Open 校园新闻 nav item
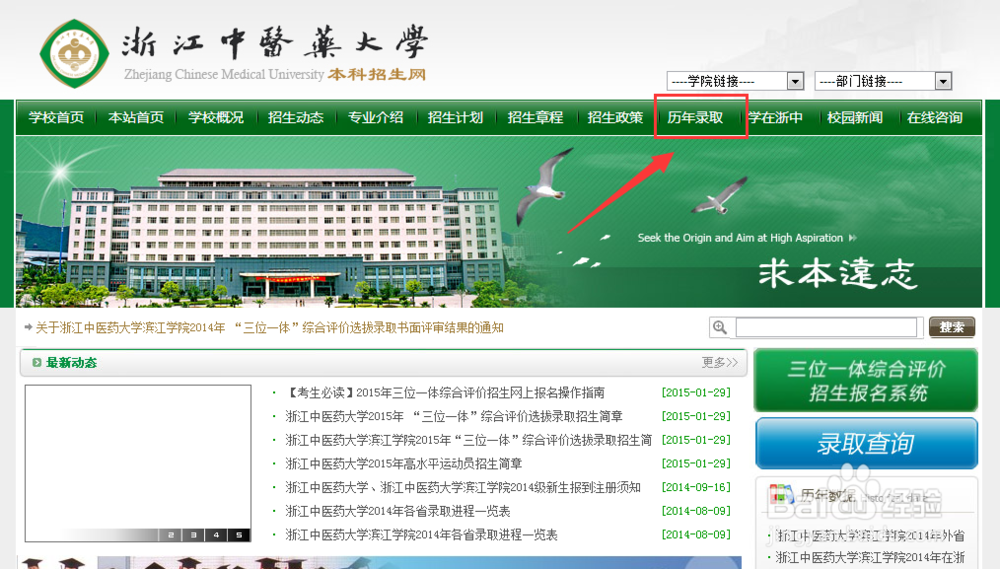Image resolution: width=1000 pixels, height=569 pixels. [855, 117]
